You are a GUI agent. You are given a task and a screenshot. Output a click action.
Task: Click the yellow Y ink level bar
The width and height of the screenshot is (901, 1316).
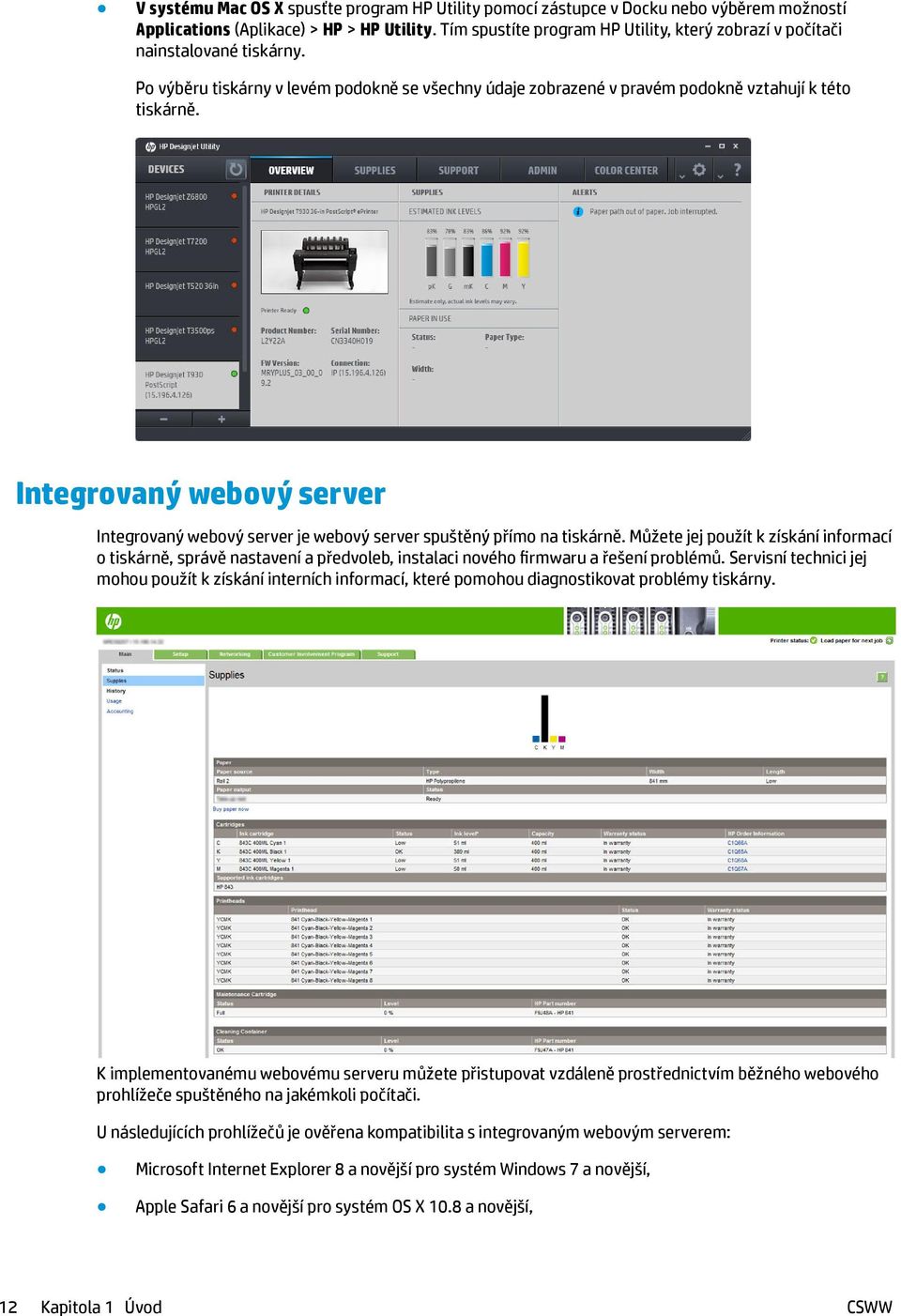tap(524, 256)
